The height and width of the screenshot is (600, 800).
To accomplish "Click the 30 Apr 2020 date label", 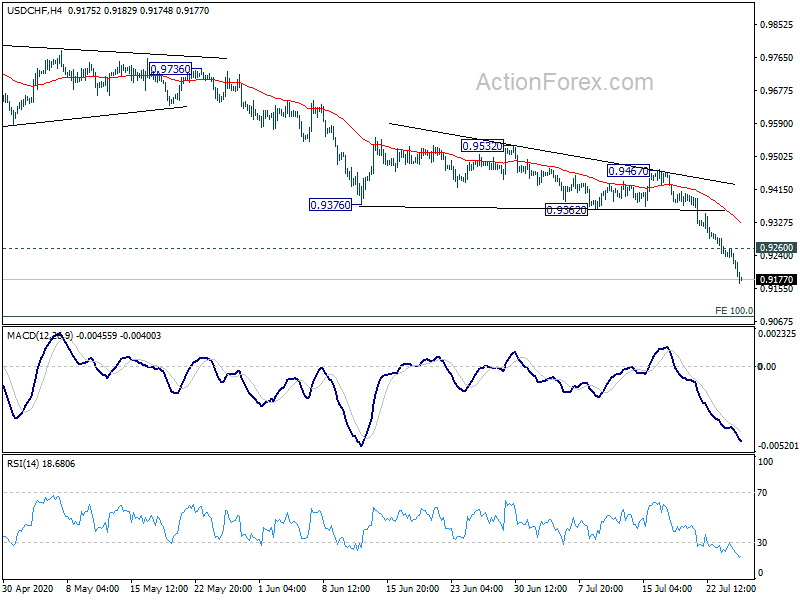I will coord(28,588).
